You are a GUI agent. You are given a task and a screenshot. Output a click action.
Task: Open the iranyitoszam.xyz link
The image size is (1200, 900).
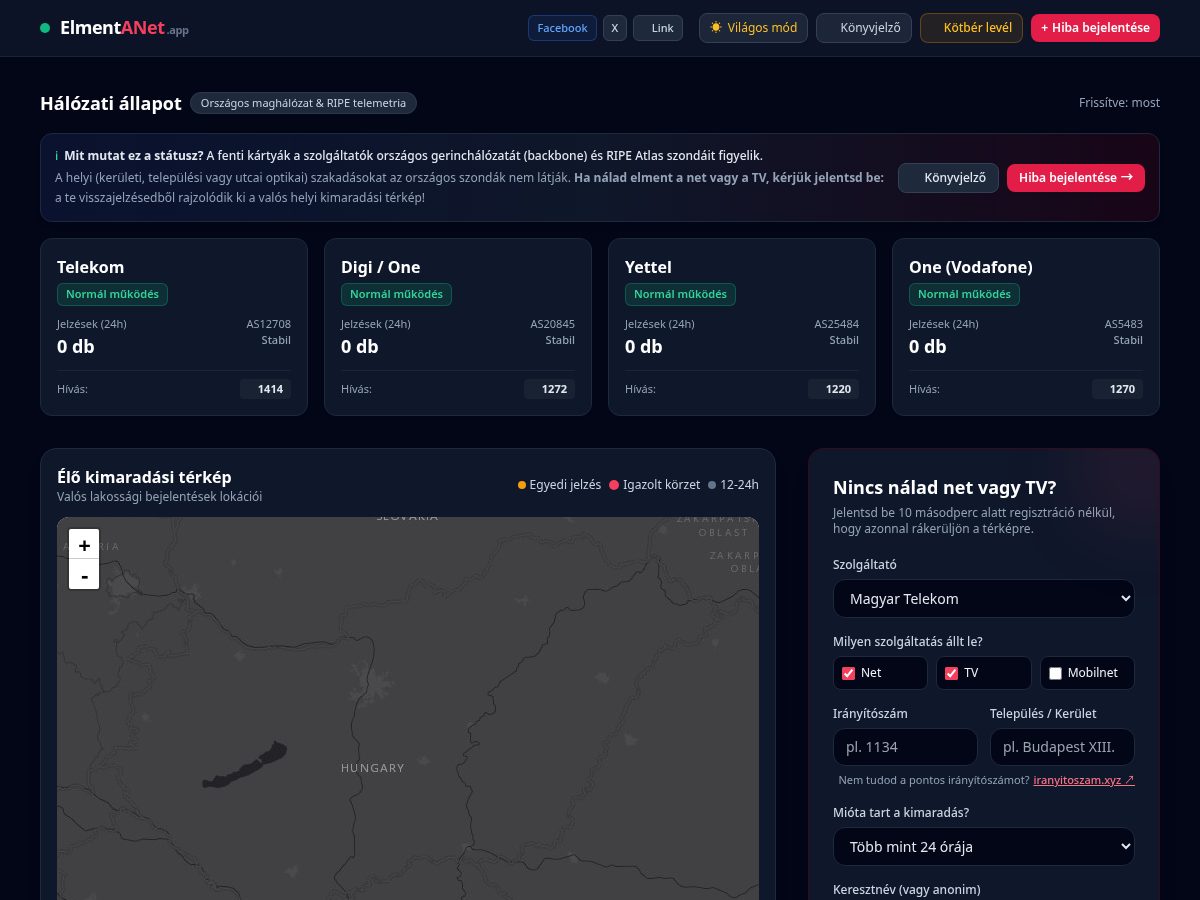tap(1084, 780)
